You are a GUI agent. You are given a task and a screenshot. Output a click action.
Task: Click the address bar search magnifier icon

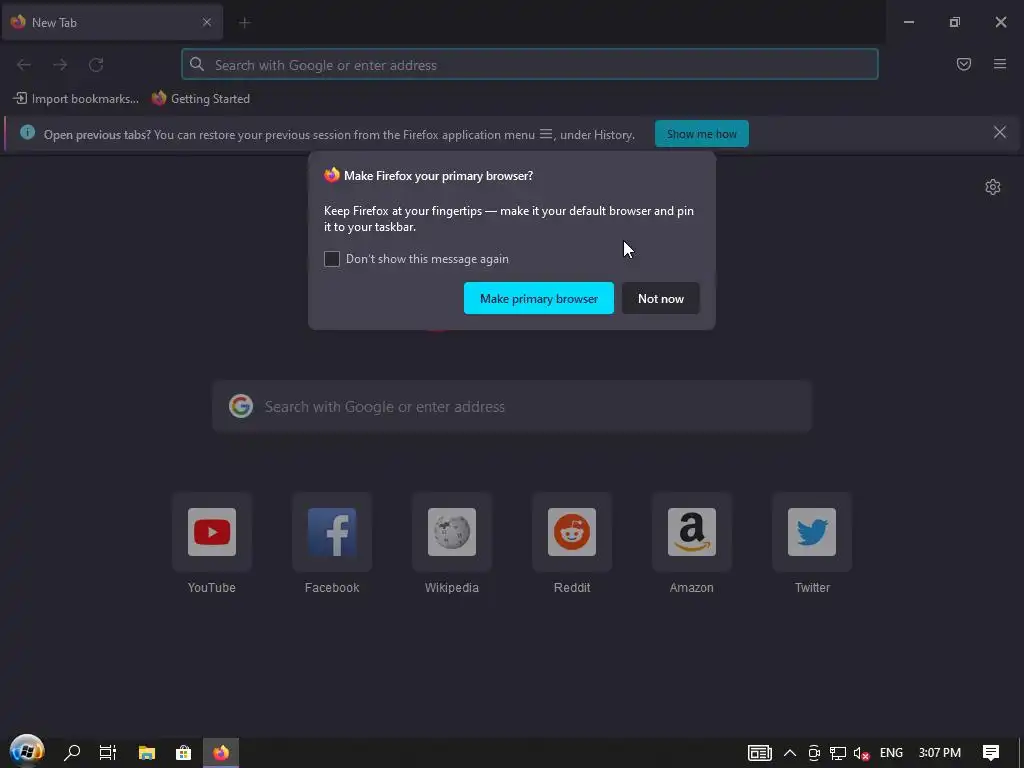[x=197, y=64]
